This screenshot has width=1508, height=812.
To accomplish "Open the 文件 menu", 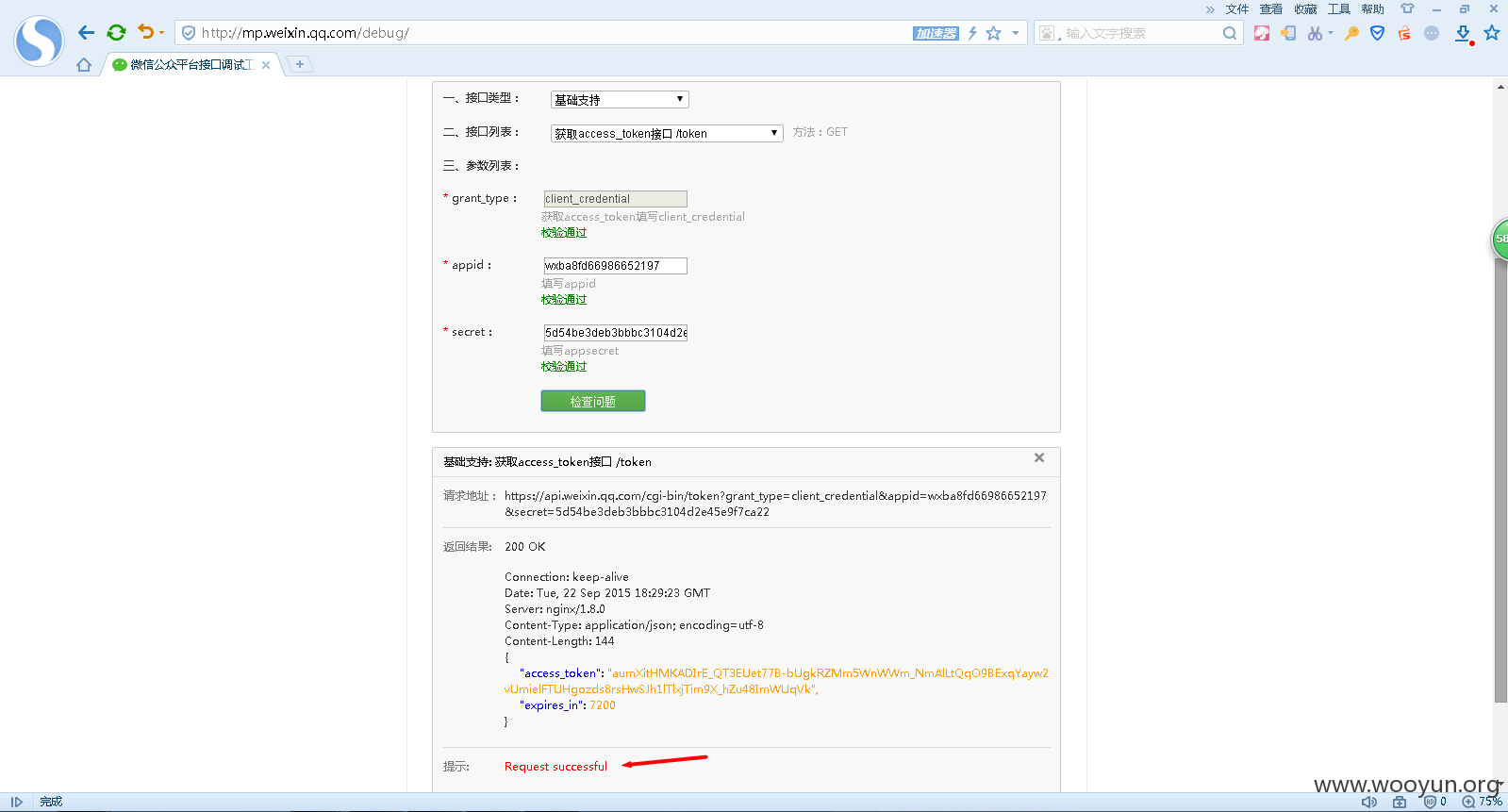I will [1237, 9].
